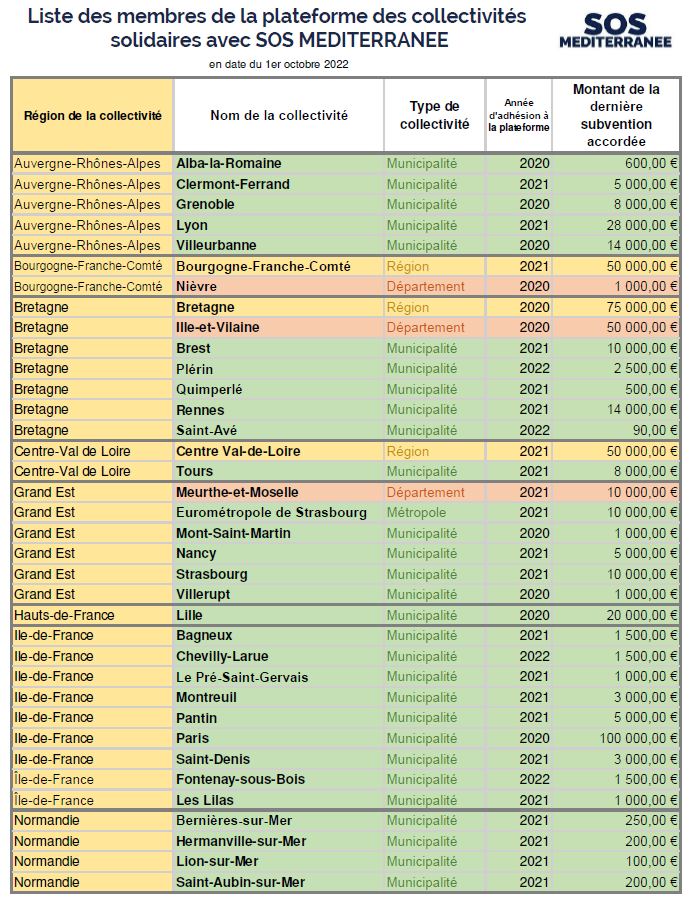Click the "Année d'adhésion à la plateforme" header
This screenshot has height=897, width=697.
(x=518, y=115)
